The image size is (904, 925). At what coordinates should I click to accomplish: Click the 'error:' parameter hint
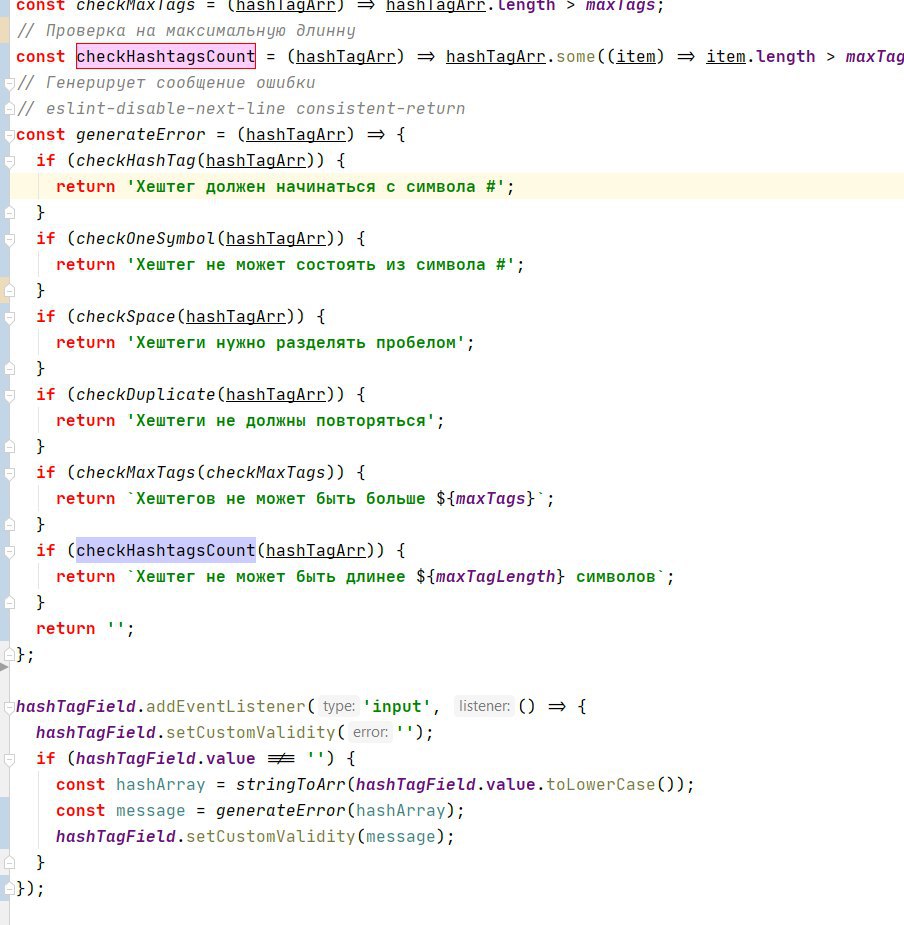[x=371, y=732]
